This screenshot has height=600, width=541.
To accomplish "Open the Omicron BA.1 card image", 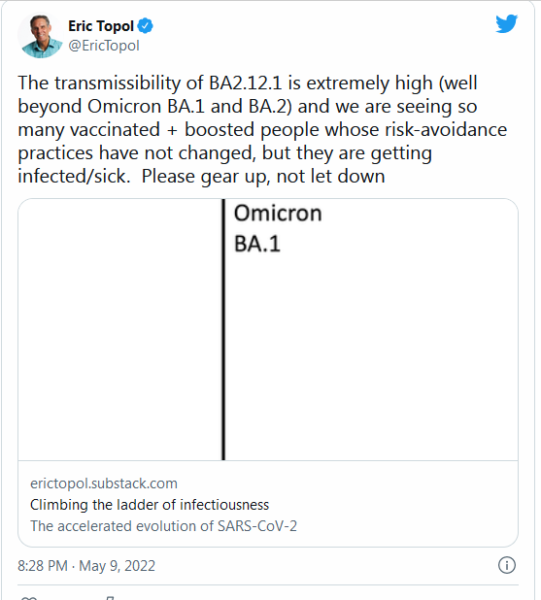I will [x=268, y=329].
